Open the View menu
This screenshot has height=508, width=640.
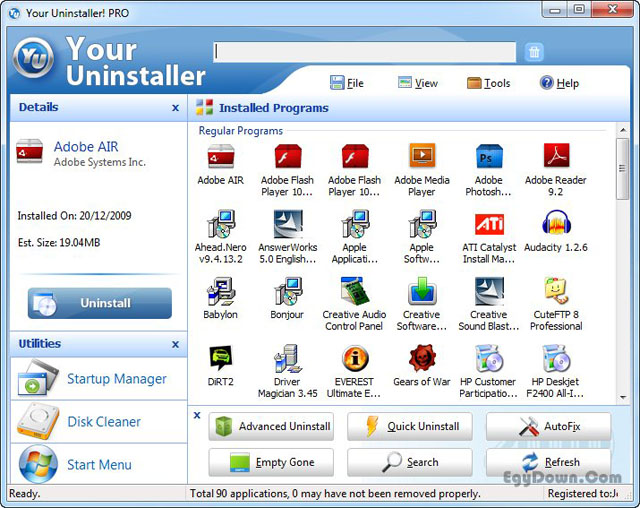click(x=418, y=83)
